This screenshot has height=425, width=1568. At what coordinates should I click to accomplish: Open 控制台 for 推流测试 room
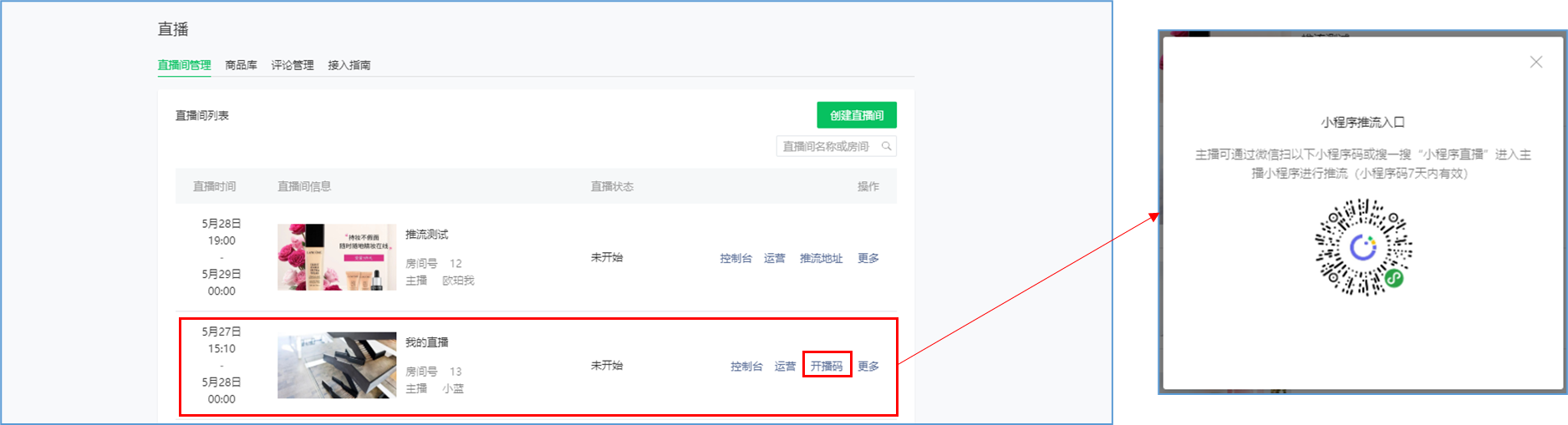point(736,258)
